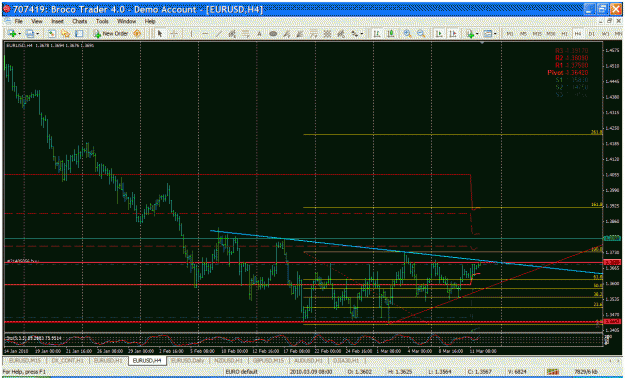Select the M1 timeframe

point(510,34)
